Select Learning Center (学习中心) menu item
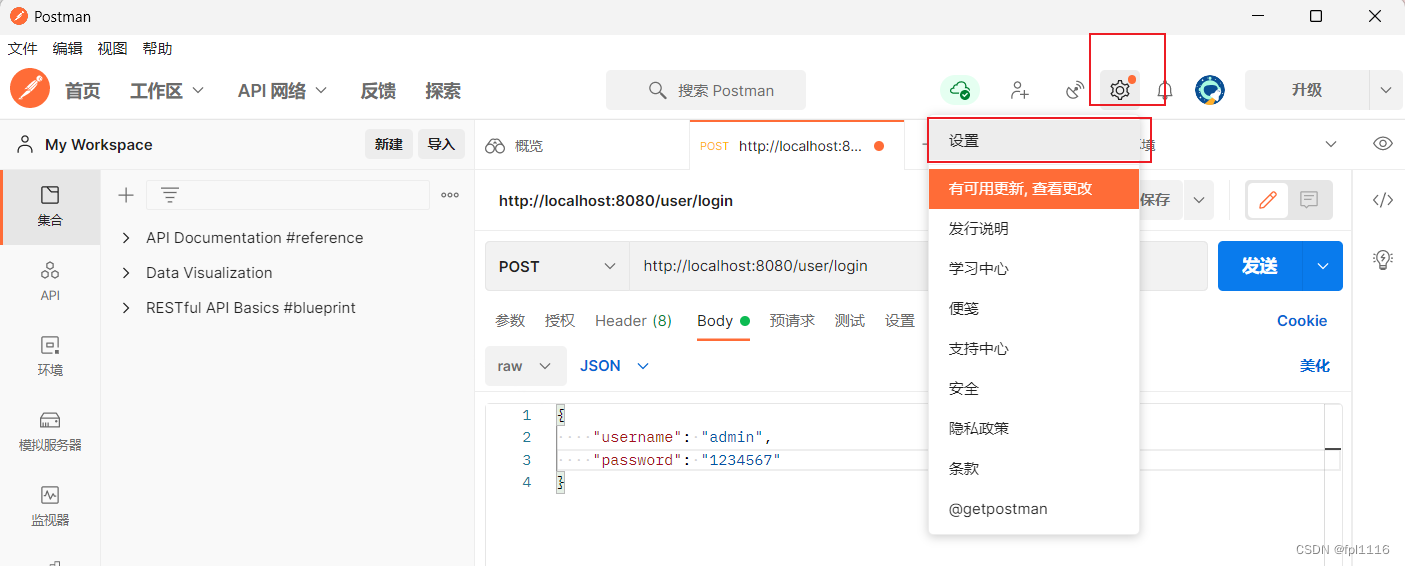The width and height of the screenshot is (1405, 566). 1034,269
